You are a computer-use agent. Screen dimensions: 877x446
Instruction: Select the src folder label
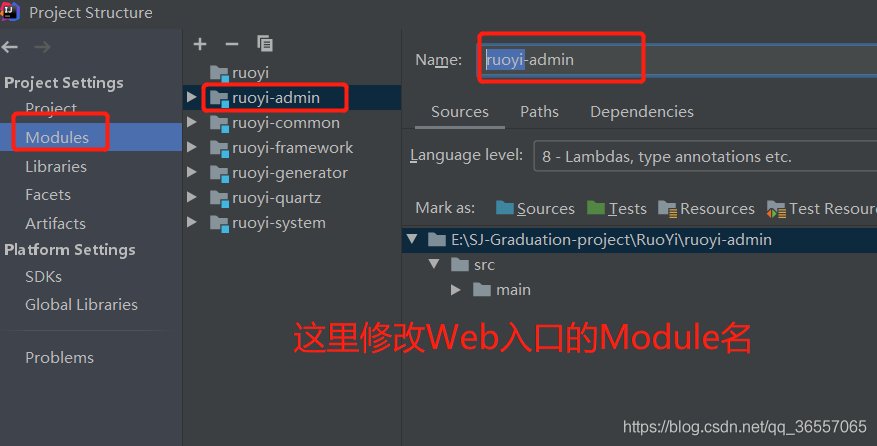484,265
